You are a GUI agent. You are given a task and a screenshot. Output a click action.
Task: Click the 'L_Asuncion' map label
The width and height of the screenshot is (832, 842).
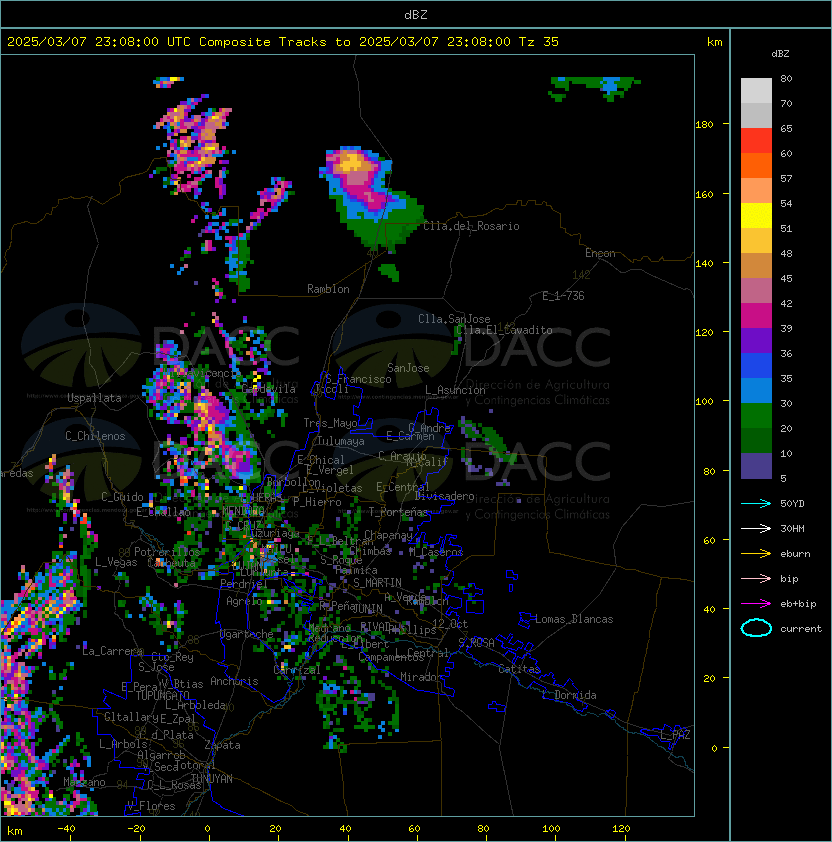pos(455,390)
